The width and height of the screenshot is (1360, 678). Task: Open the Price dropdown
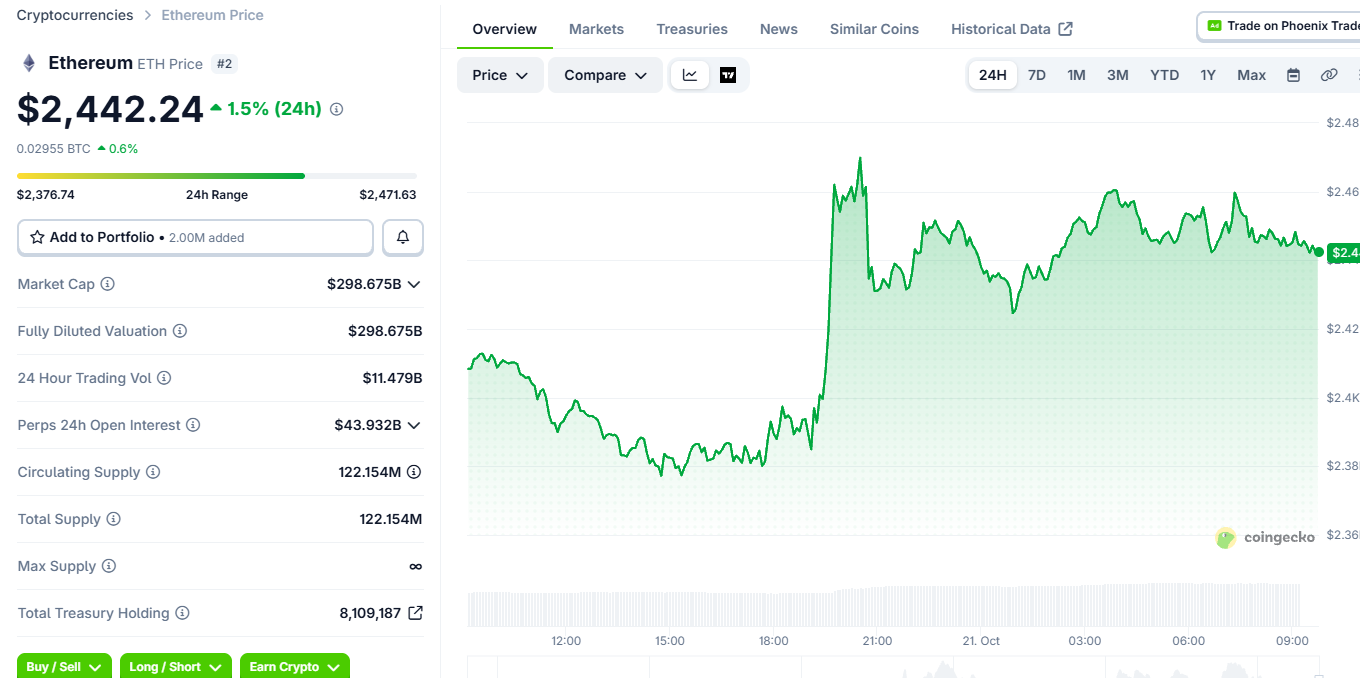(x=500, y=75)
